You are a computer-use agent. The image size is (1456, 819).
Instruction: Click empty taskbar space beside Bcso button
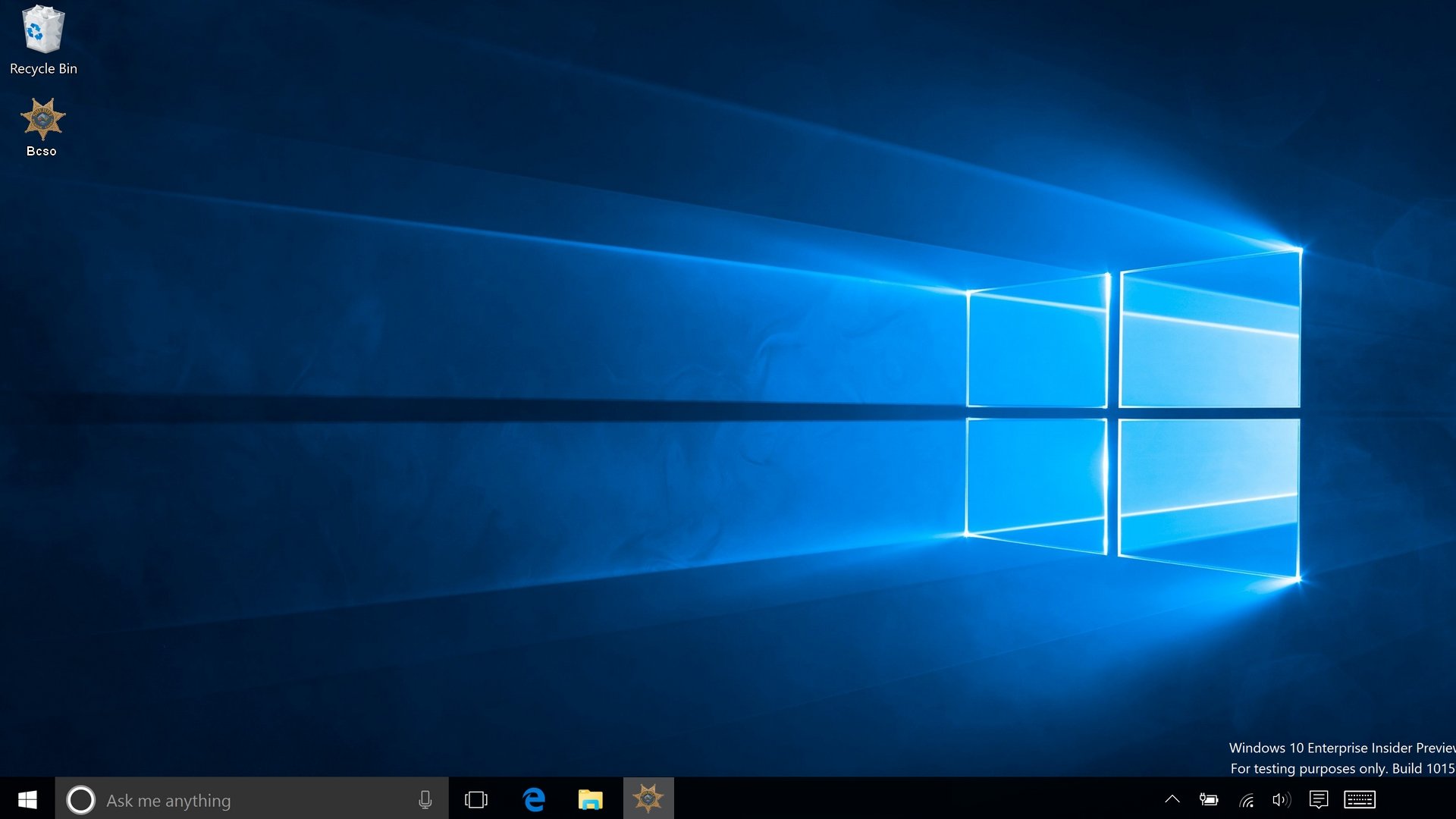(x=910, y=799)
